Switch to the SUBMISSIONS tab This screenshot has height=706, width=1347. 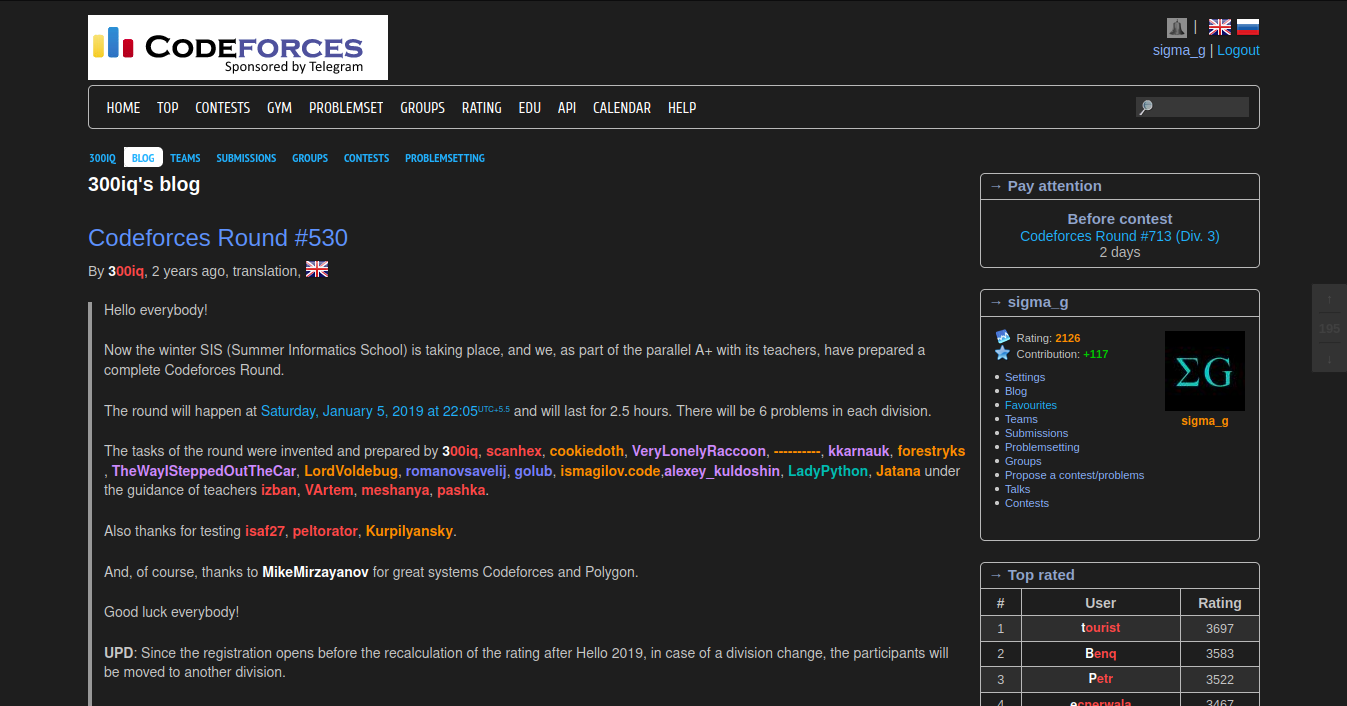coord(246,158)
